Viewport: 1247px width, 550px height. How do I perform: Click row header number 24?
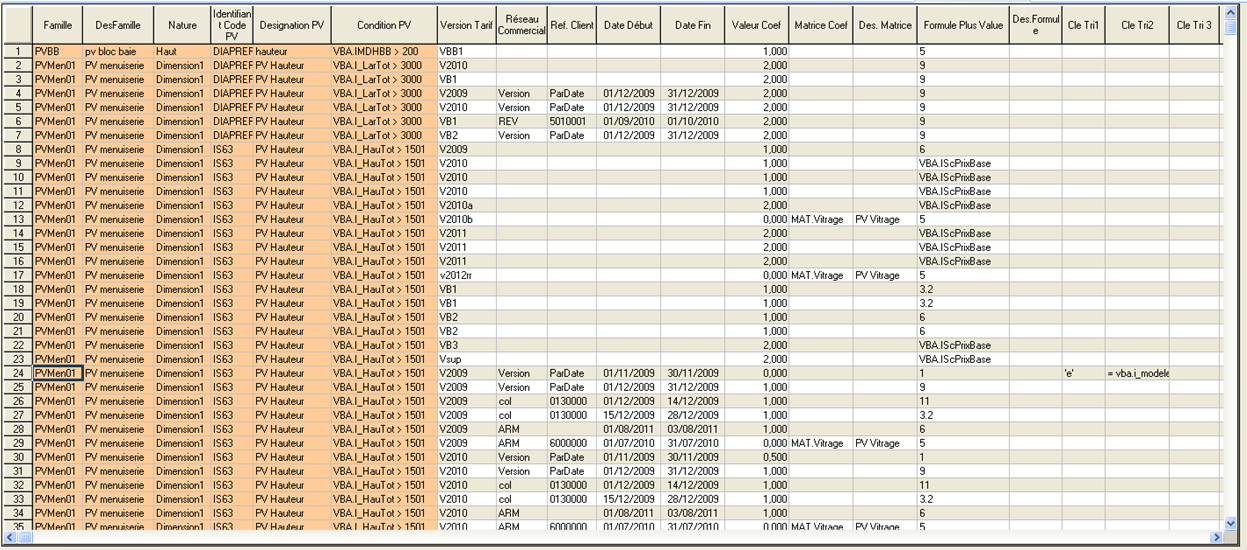17,373
